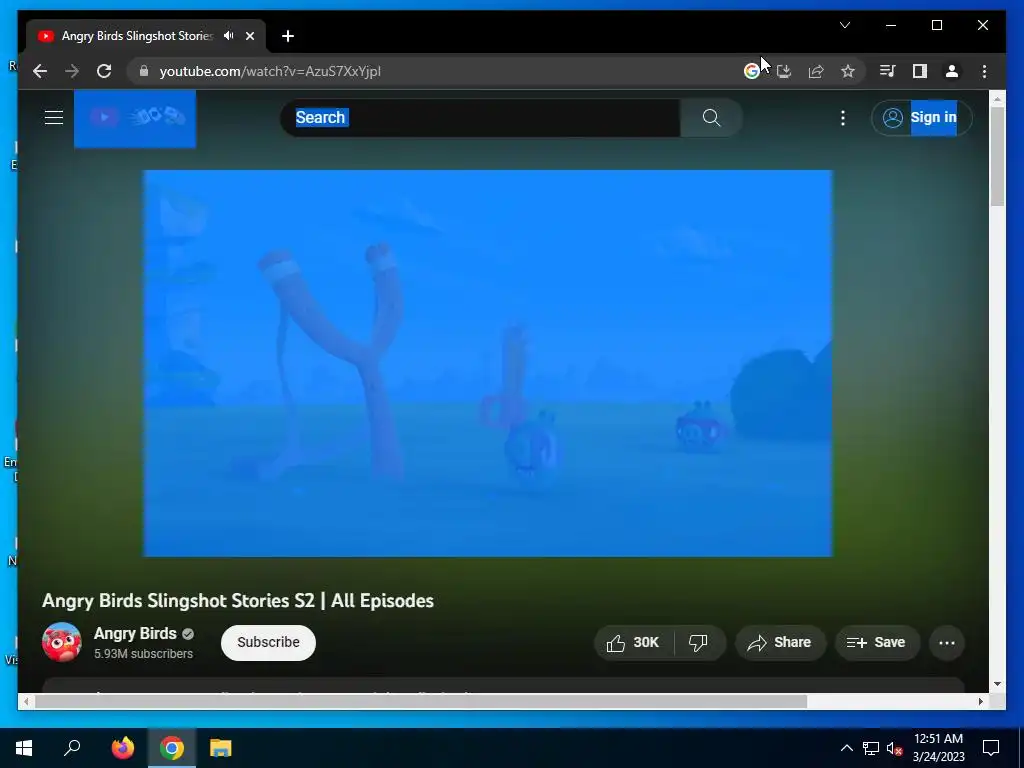
Task: Go back to the previous page in Chrome
Action: click(40, 71)
